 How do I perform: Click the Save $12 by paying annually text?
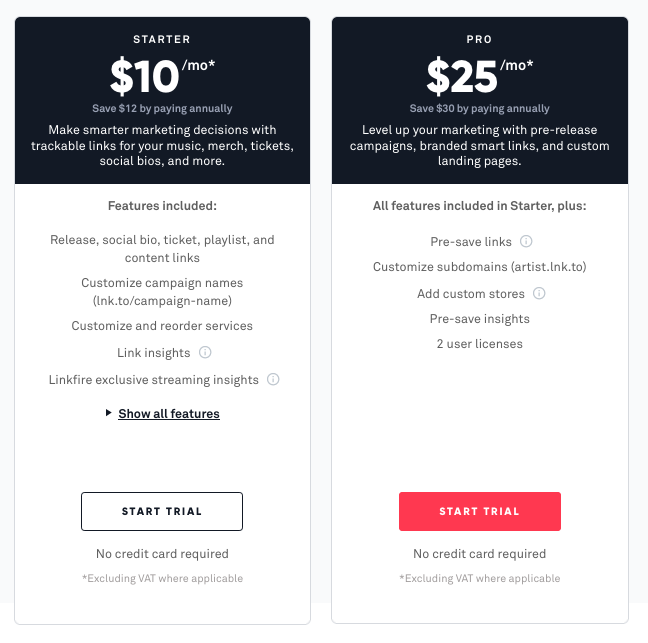162,108
